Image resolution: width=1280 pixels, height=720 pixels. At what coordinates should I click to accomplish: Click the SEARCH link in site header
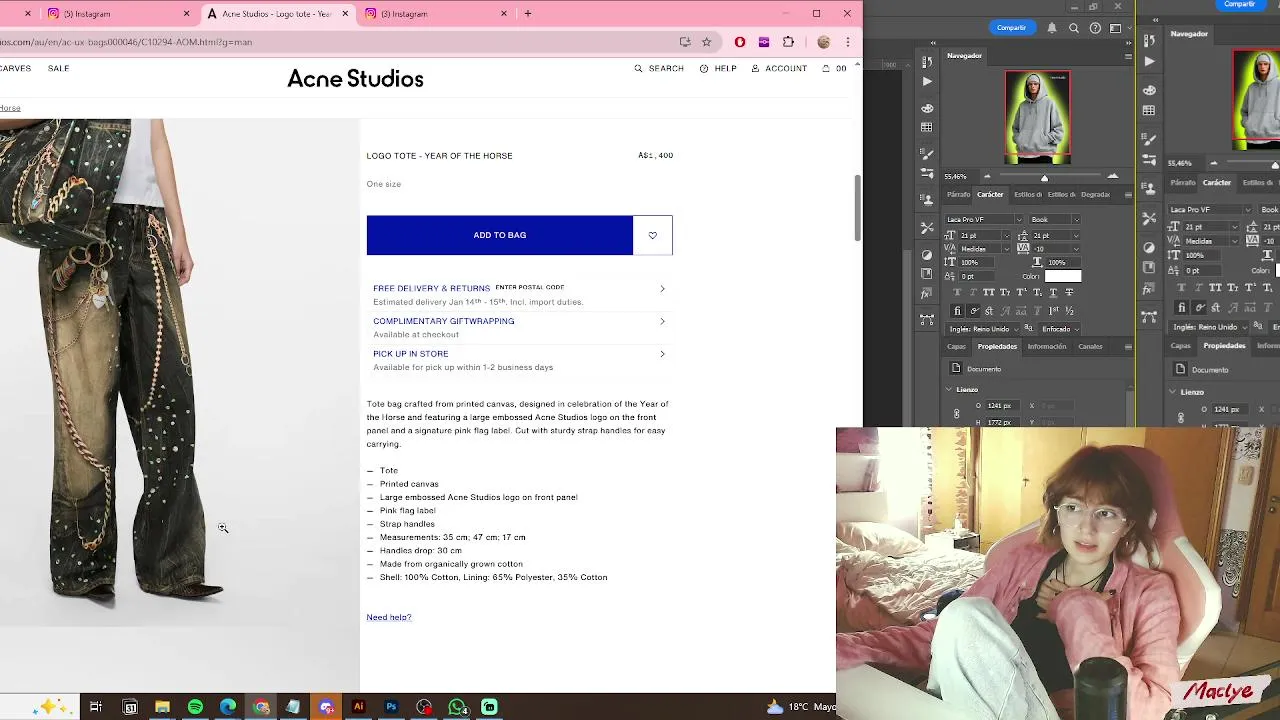pos(659,69)
